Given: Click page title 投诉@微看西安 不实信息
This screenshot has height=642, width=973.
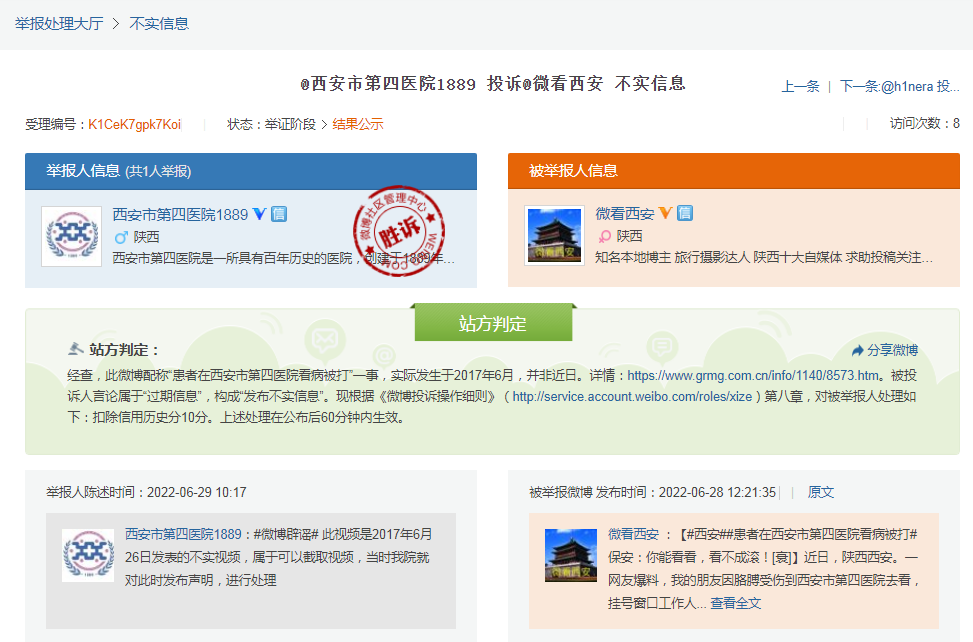Looking at the screenshot, I should pyautogui.click(x=493, y=84).
